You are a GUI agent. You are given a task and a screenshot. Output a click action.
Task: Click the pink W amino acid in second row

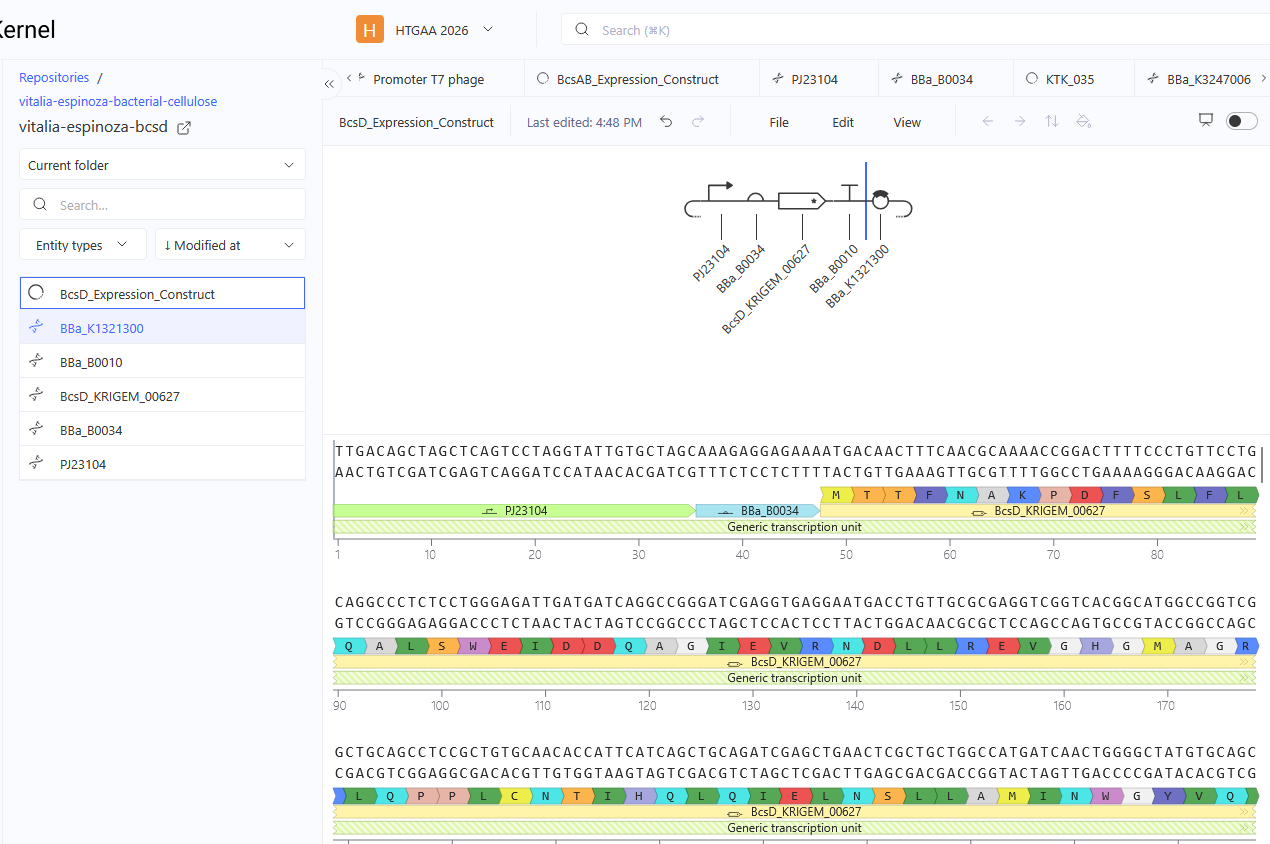[473, 646]
